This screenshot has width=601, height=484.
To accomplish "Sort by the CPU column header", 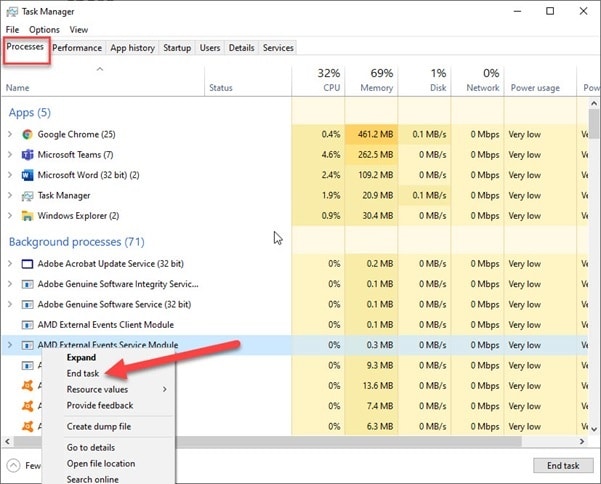I will [318, 81].
